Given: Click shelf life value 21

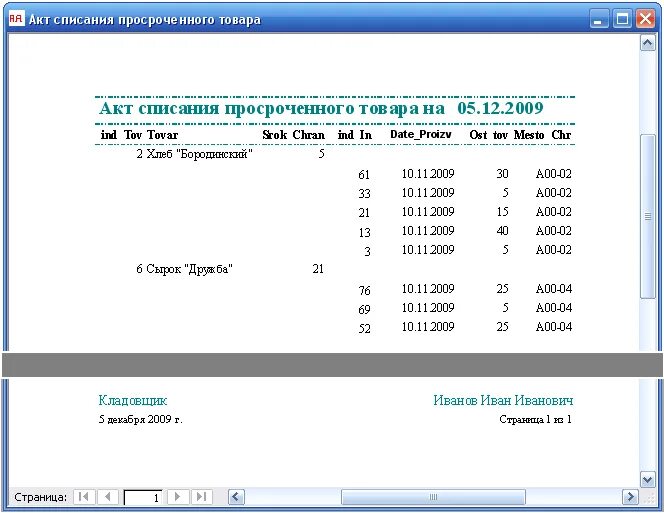Looking at the screenshot, I should (318, 269).
